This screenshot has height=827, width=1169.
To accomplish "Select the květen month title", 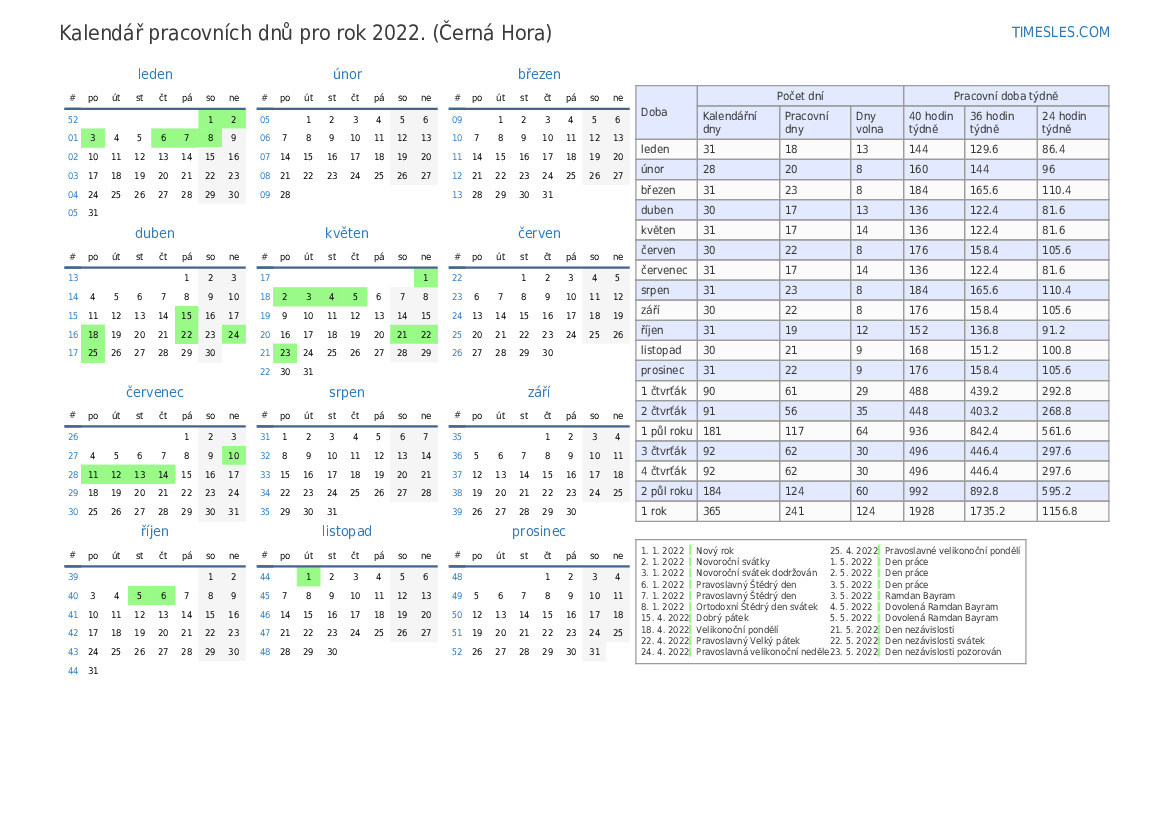I will click(347, 233).
